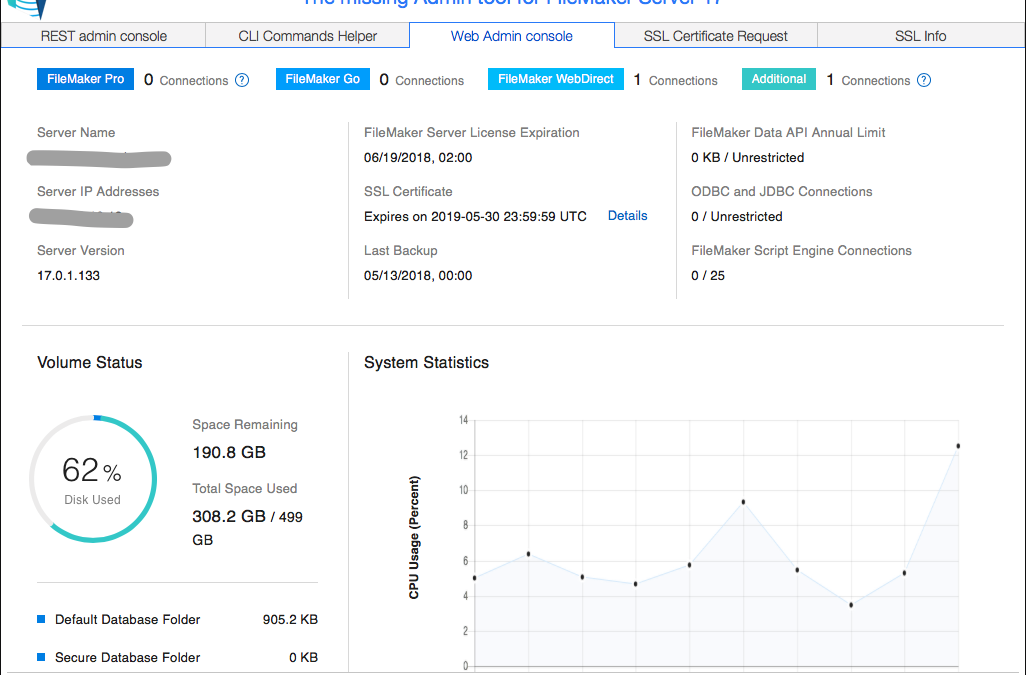The width and height of the screenshot is (1026, 675).
Task: Go to the SSL Certificate Request tab
Action: pyautogui.click(x=716, y=36)
